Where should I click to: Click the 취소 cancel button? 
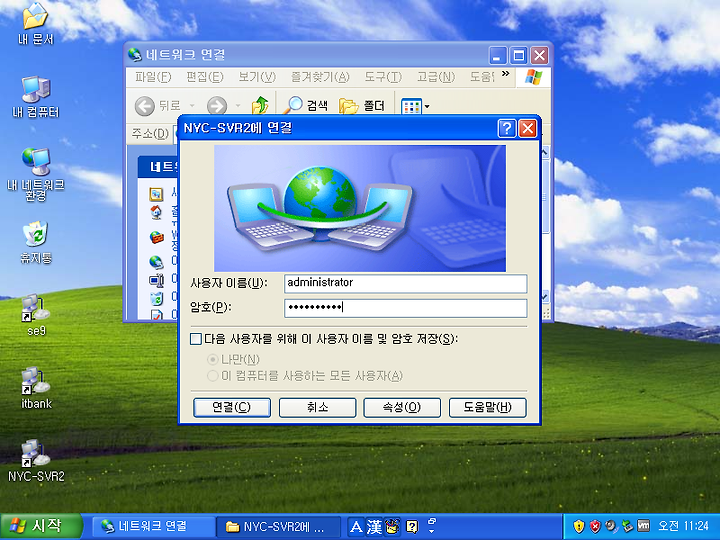(x=317, y=407)
